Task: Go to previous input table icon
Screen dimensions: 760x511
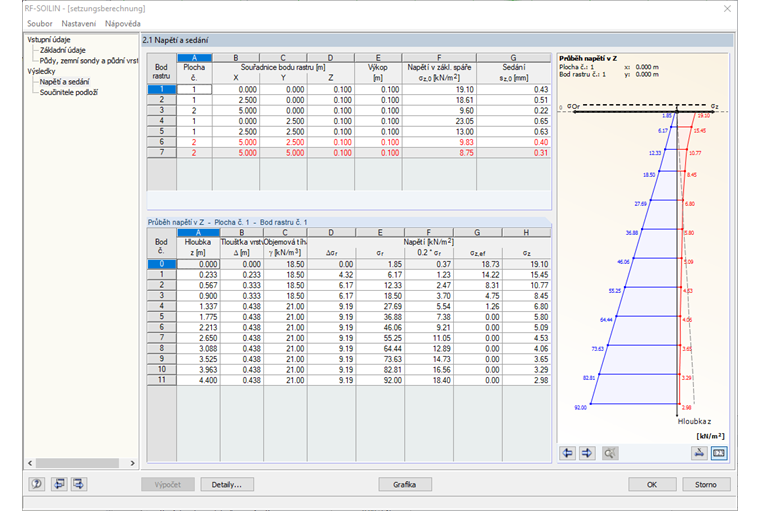Action: pos(59,484)
